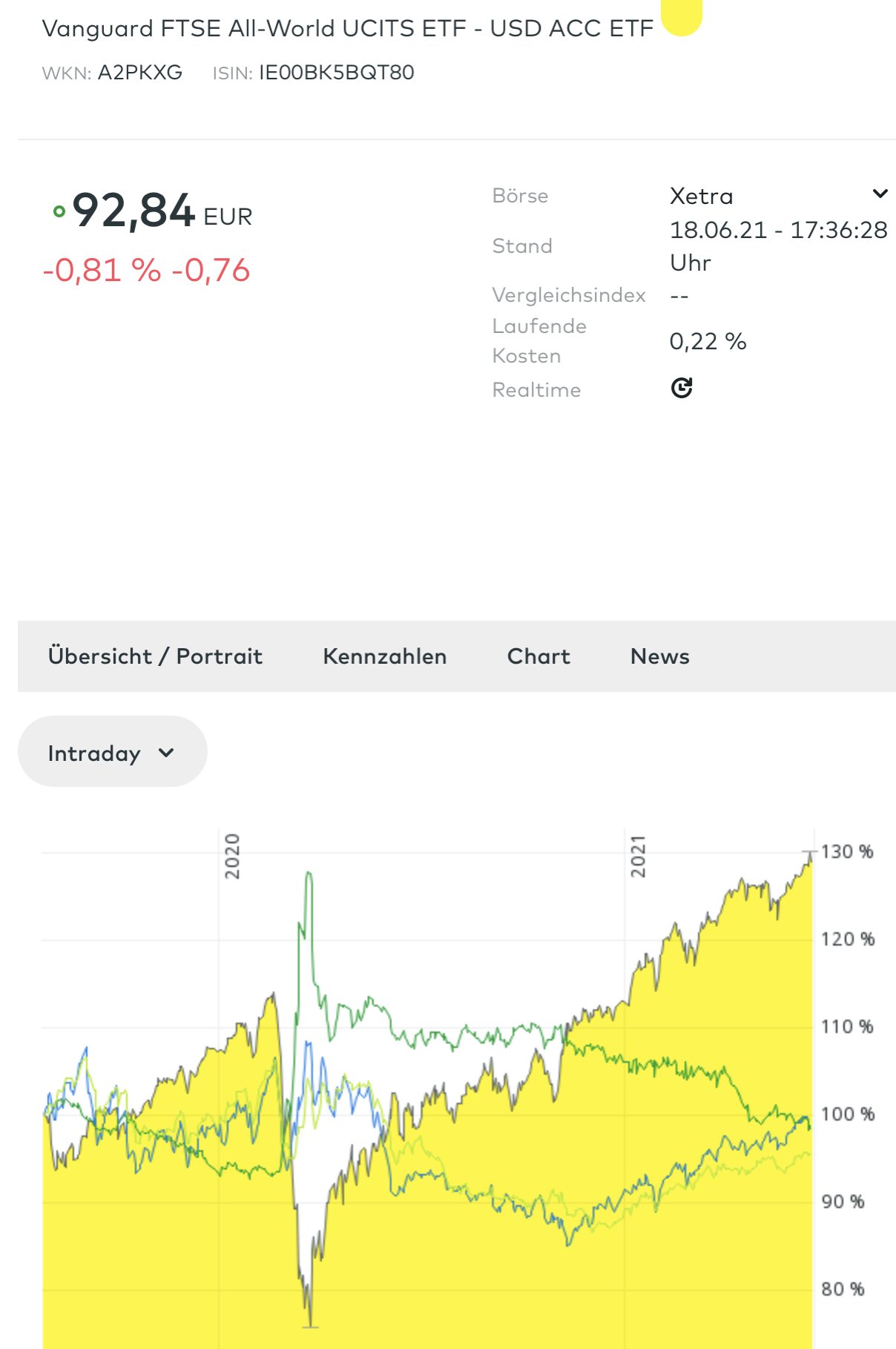The width and height of the screenshot is (896, 1349).
Task: Click the yellow badge beside the ETF title
Action: [x=681, y=18]
